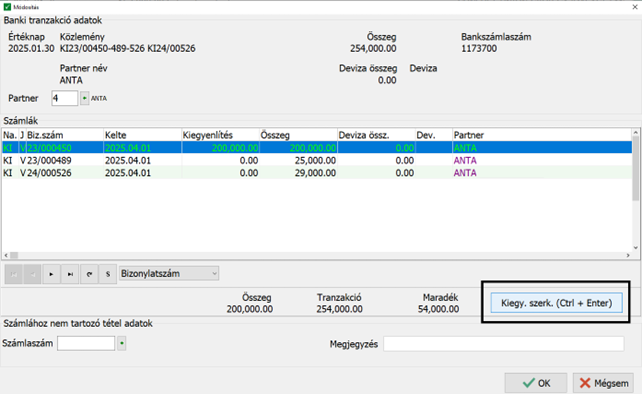
Task: Cancel with the Mégsem button
Action: 603,383
